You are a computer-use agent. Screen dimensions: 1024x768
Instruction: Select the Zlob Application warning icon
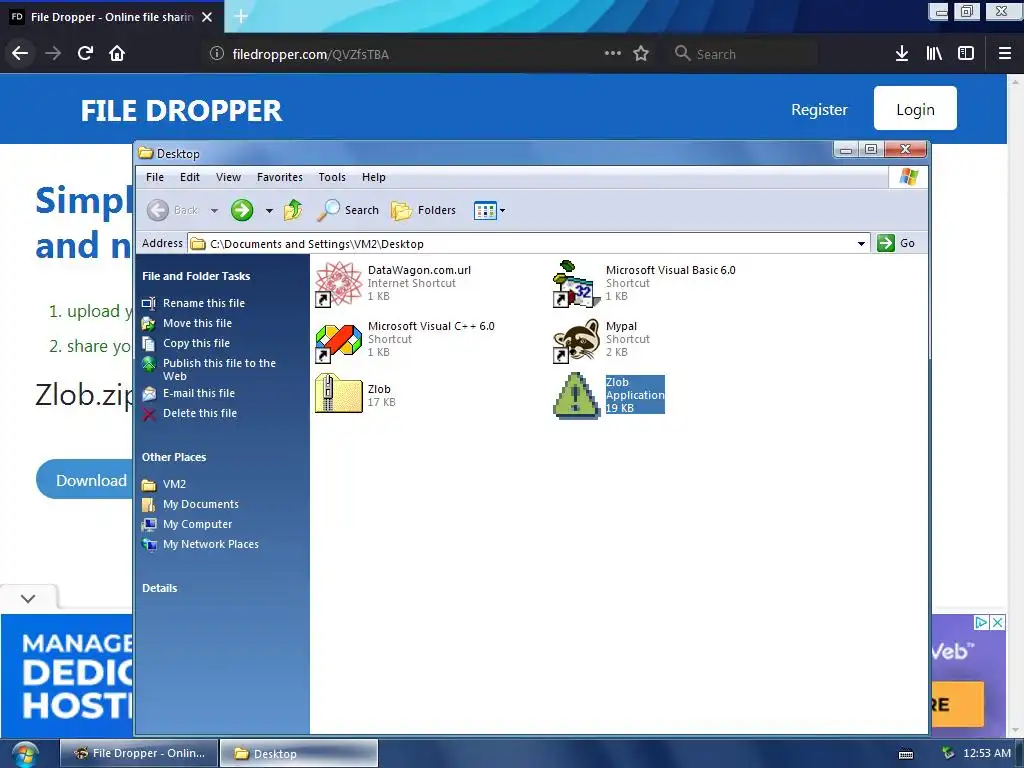576,395
